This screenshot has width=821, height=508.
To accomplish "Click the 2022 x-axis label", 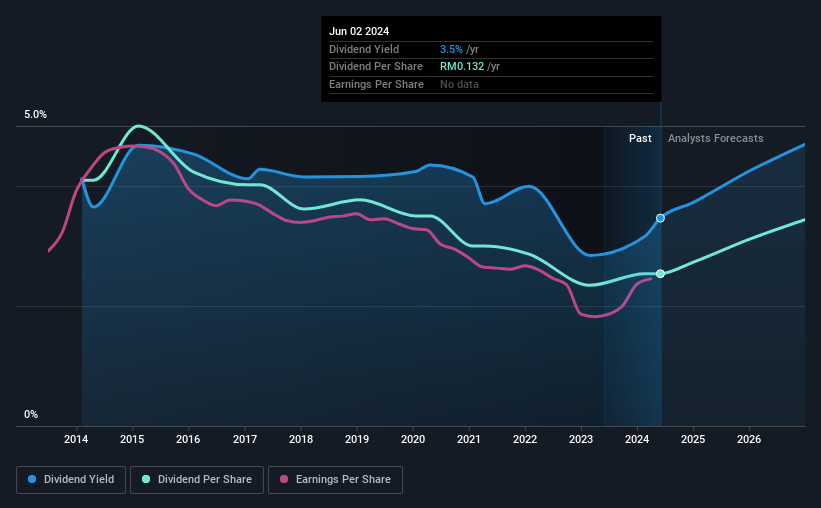I will [525, 439].
